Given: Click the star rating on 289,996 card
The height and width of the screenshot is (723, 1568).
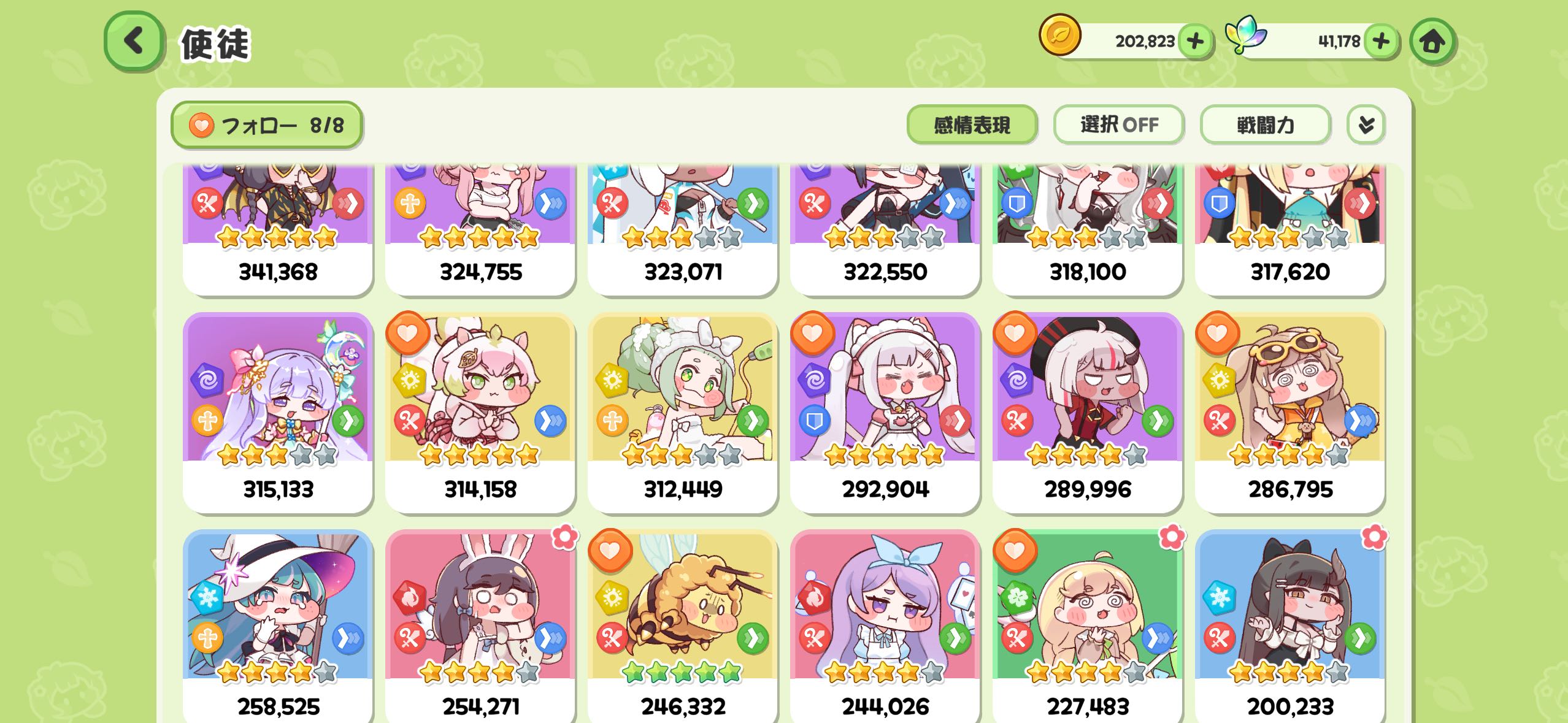Looking at the screenshot, I should pos(1086,455).
